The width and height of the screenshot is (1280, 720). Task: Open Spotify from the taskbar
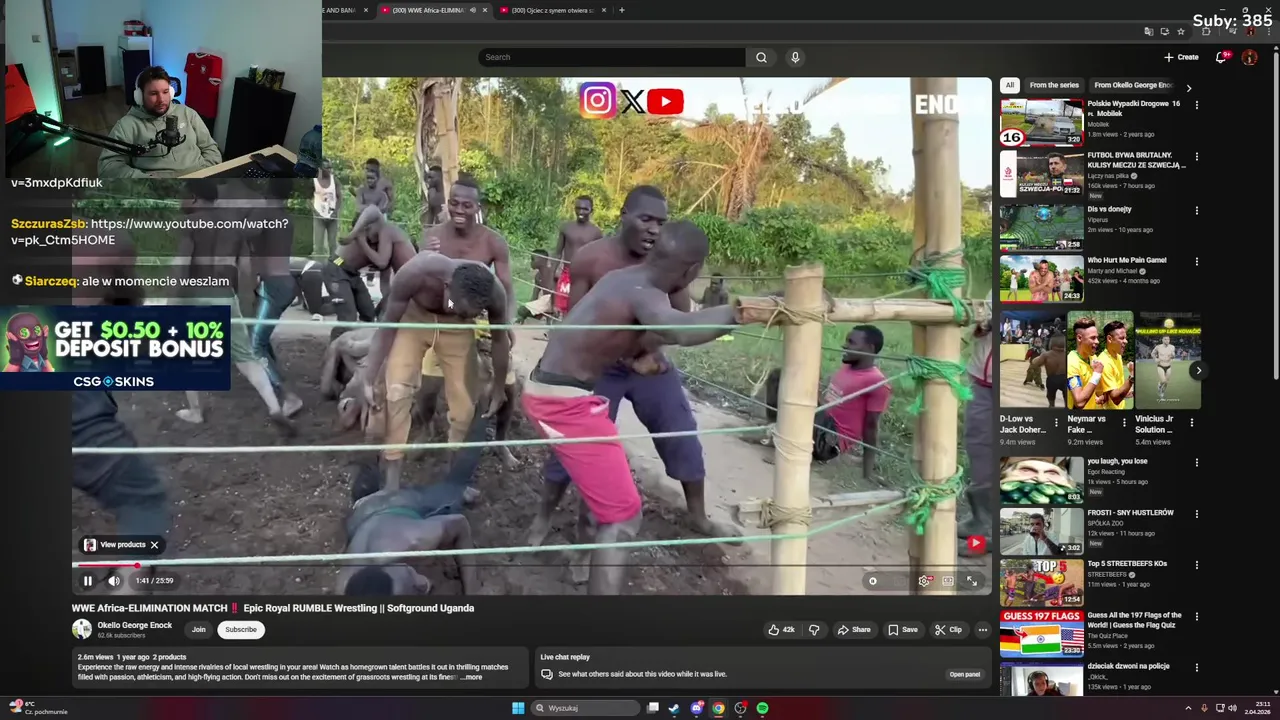(762, 708)
